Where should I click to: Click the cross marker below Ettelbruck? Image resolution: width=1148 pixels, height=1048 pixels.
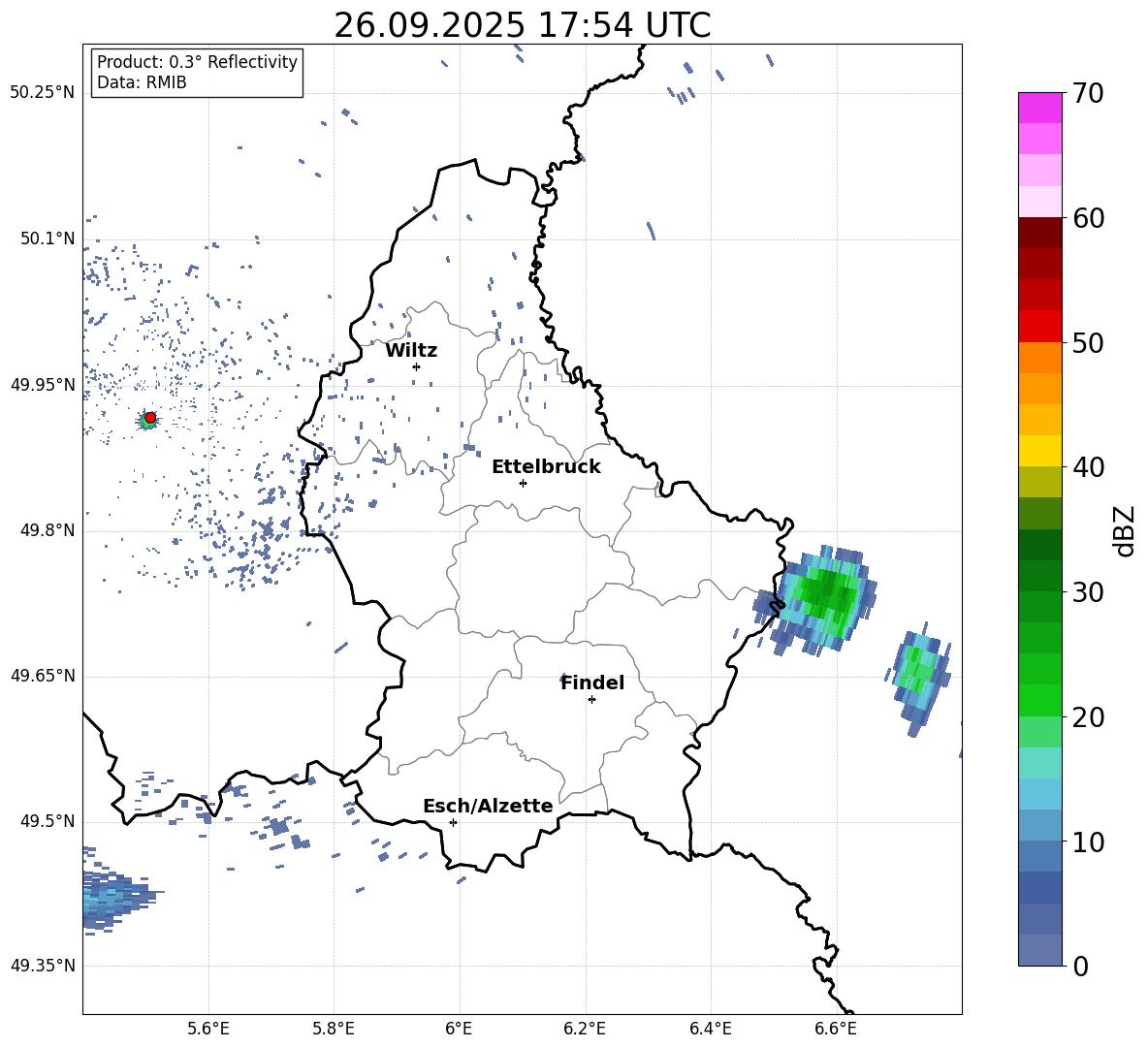523,483
